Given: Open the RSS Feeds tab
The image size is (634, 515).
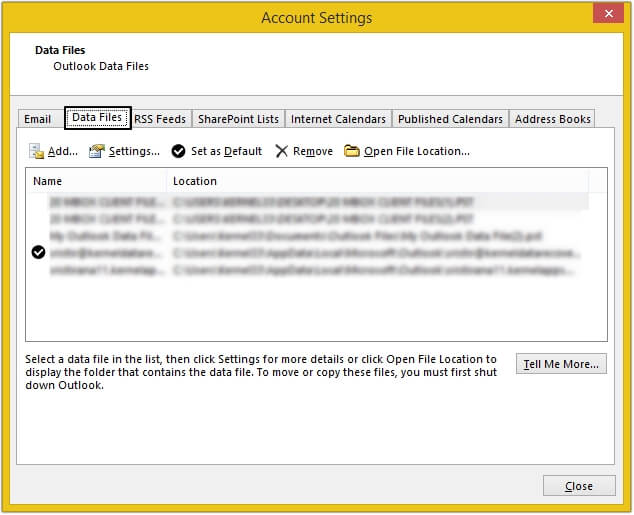Looking at the screenshot, I should pos(160,119).
